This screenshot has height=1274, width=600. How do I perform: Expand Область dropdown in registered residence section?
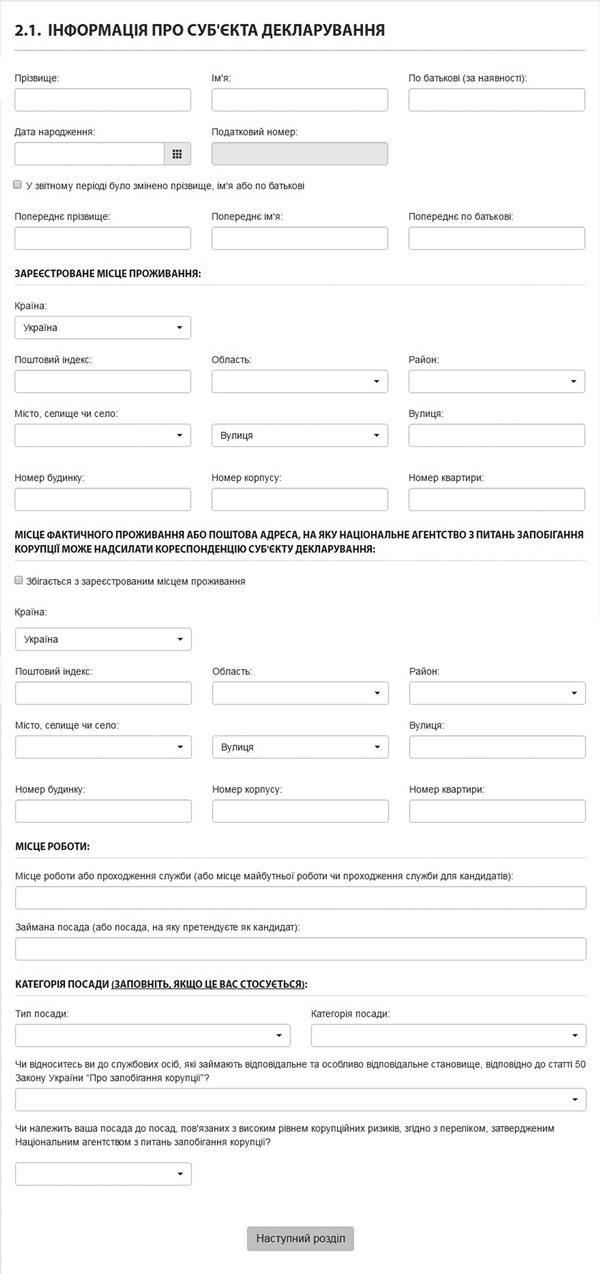pos(299,381)
